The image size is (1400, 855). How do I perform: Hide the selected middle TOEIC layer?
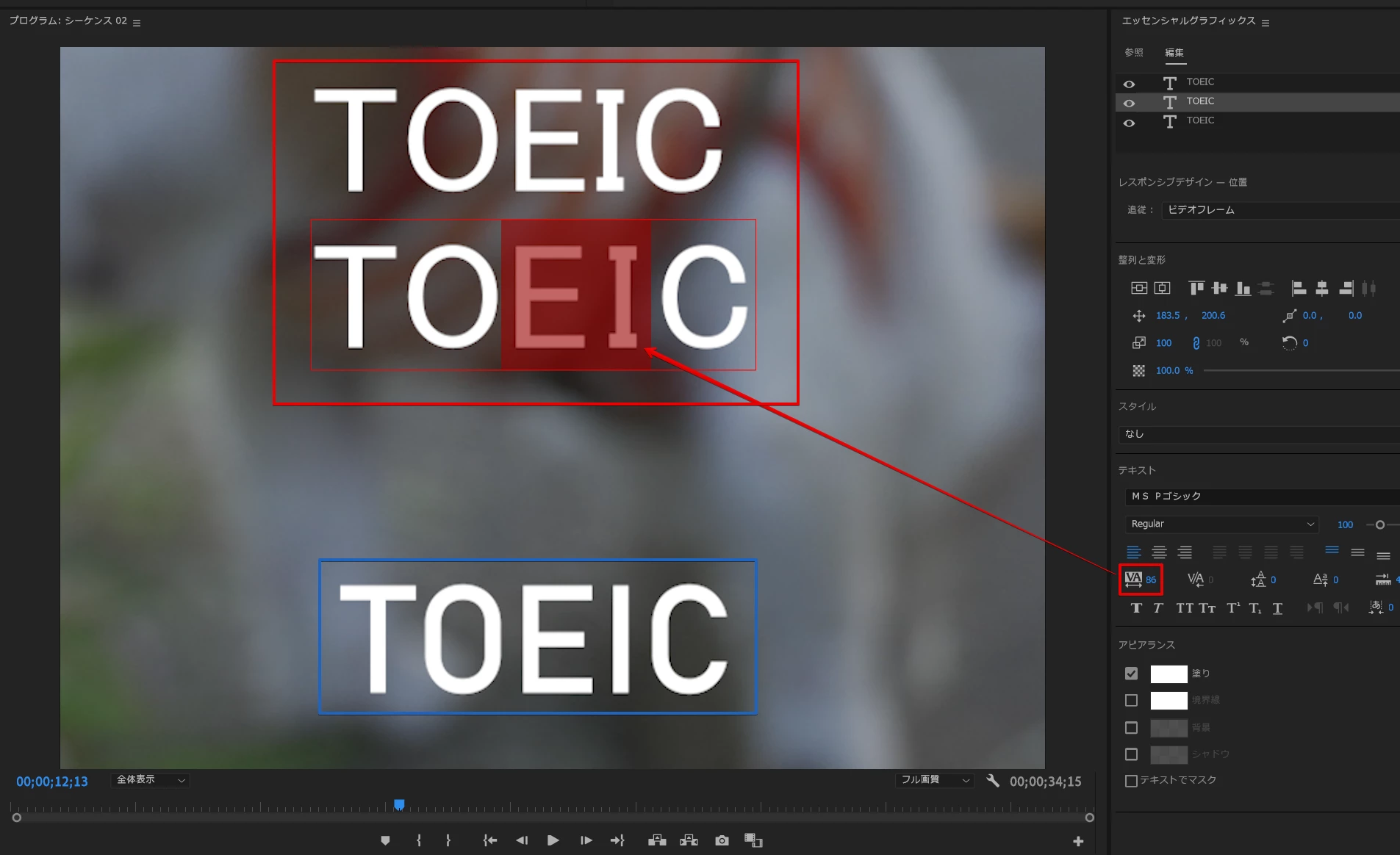click(x=1129, y=103)
